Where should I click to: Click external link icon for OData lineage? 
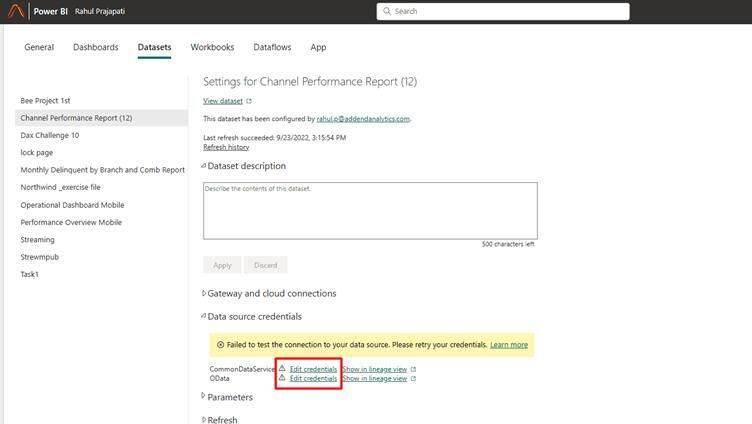coord(413,379)
